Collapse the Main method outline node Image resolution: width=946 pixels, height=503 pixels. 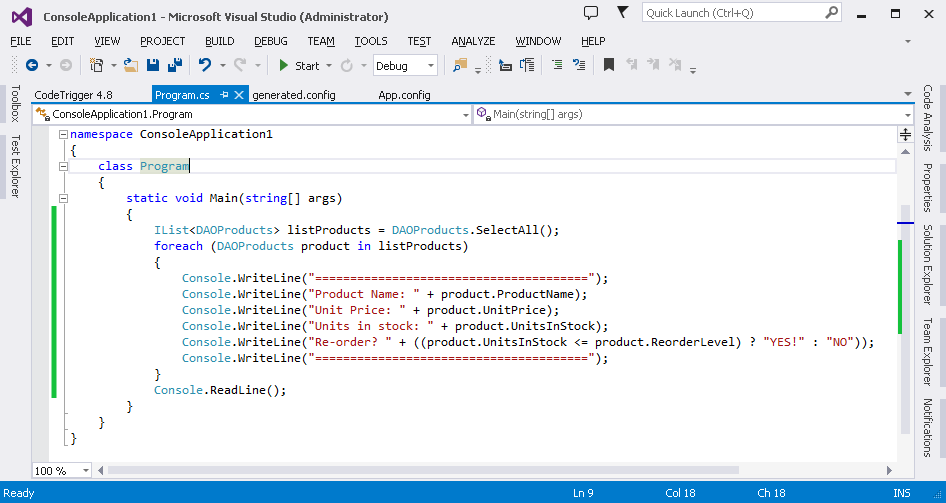pyautogui.click(x=63, y=199)
